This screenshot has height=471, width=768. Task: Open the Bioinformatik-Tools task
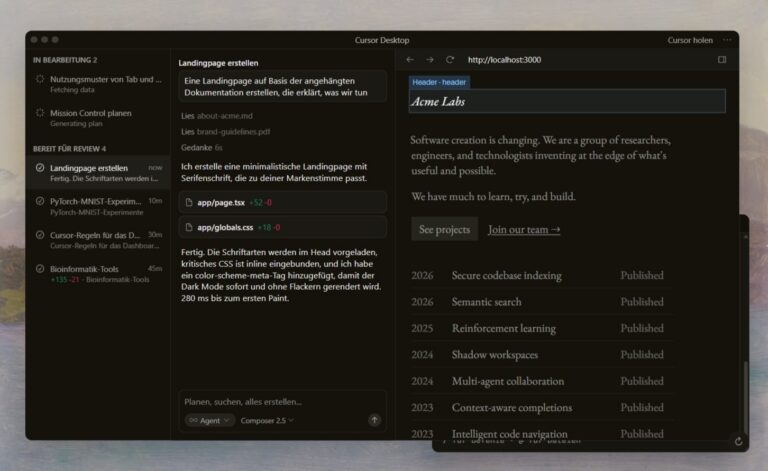(x=98, y=274)
